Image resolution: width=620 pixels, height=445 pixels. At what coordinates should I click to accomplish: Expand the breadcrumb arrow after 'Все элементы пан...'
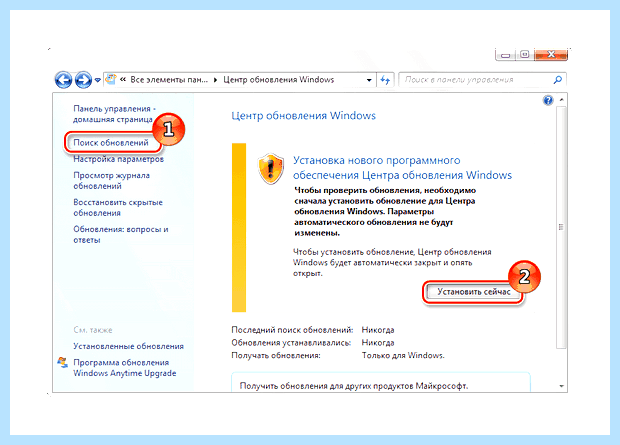(x=215, y=80)
